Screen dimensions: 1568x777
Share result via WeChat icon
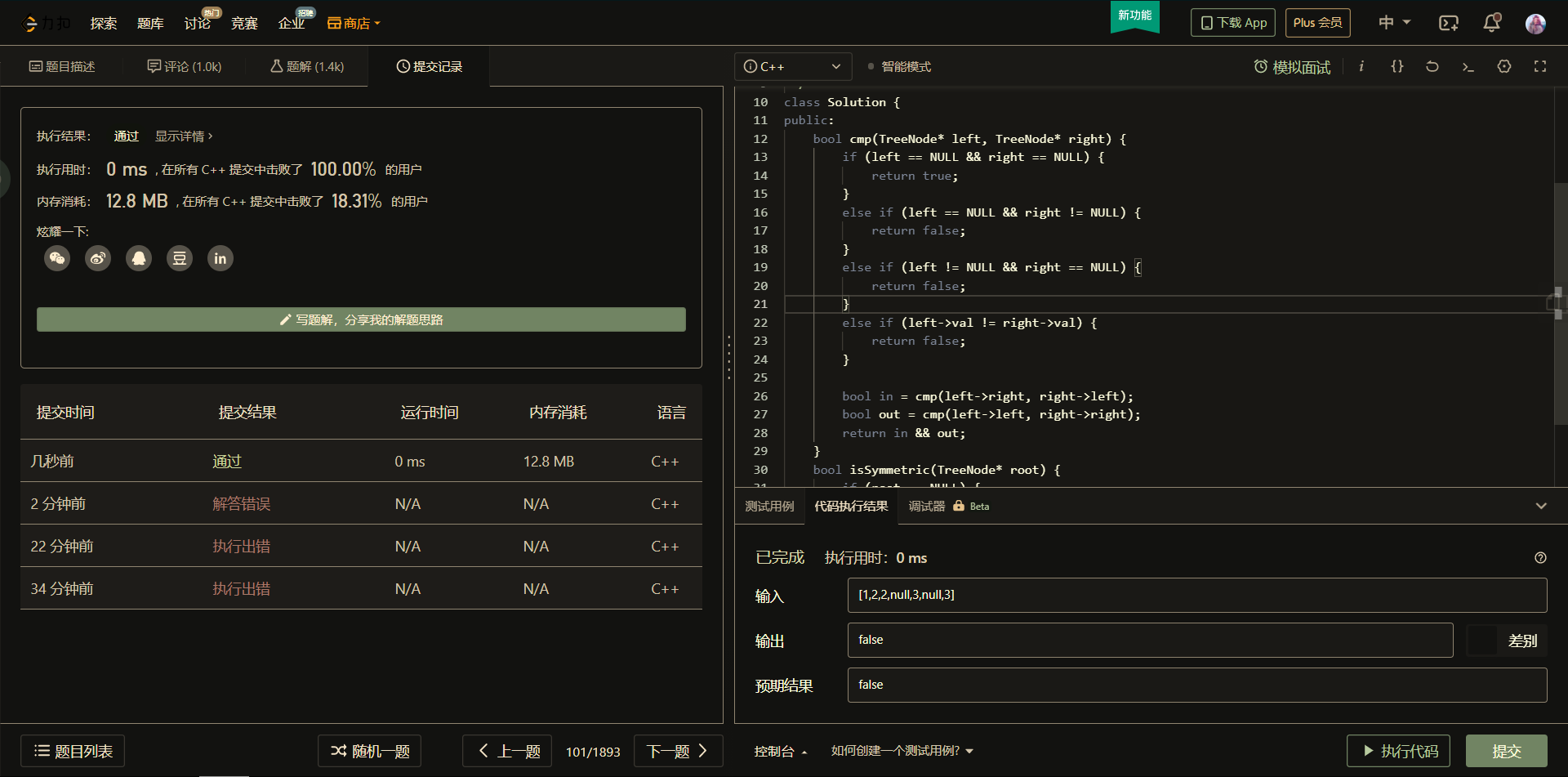point(57,259)
